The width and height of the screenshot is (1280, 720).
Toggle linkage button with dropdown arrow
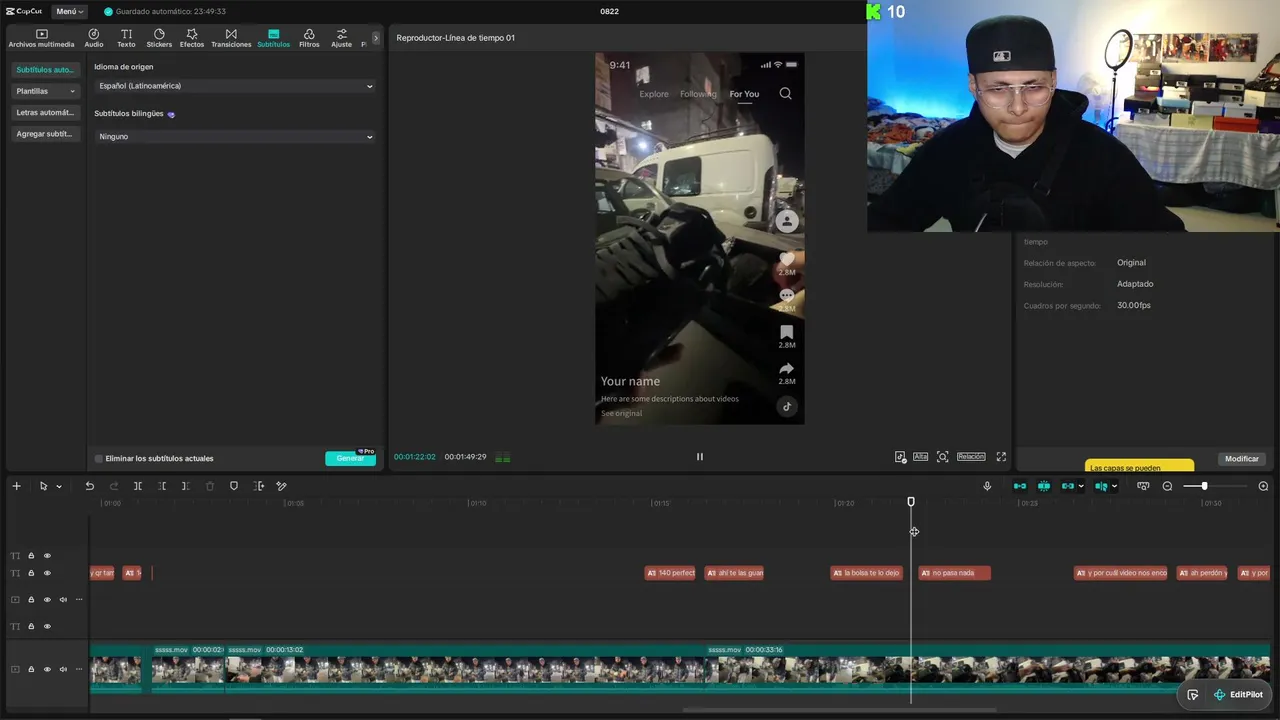(1072, 486)
